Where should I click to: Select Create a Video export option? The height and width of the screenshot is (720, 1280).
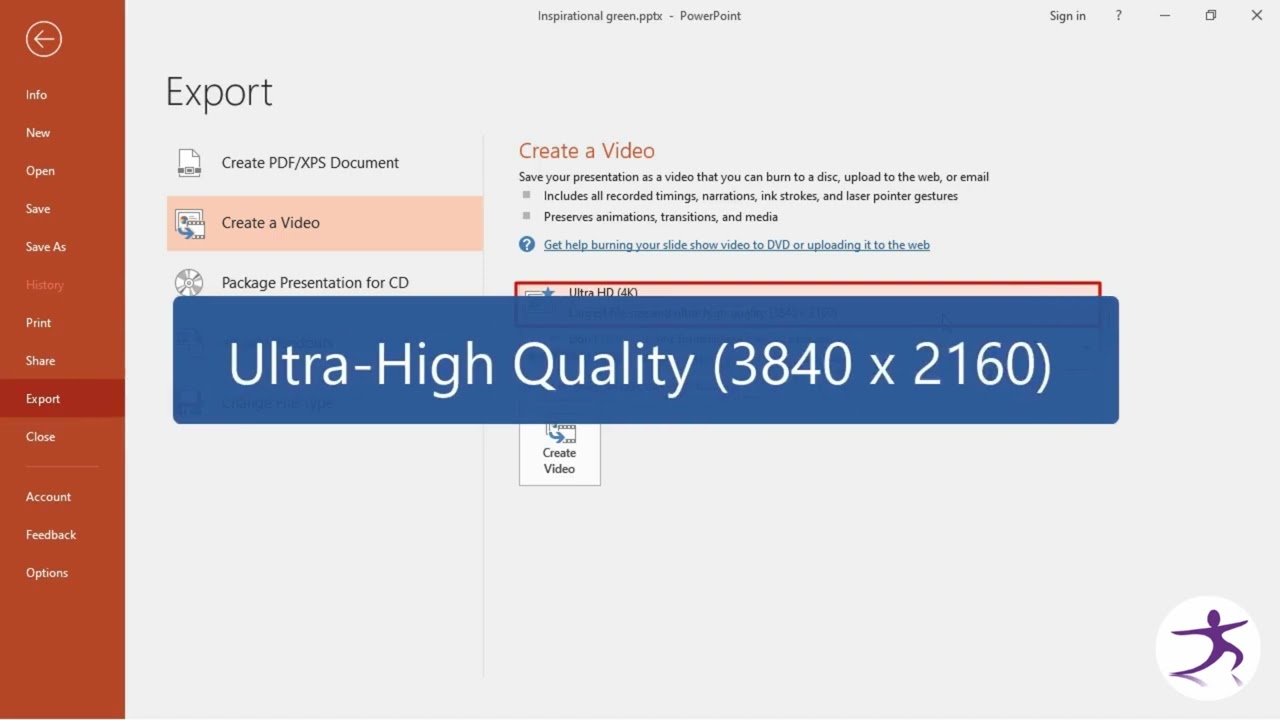pyautogui.click(x=324, y=223)
